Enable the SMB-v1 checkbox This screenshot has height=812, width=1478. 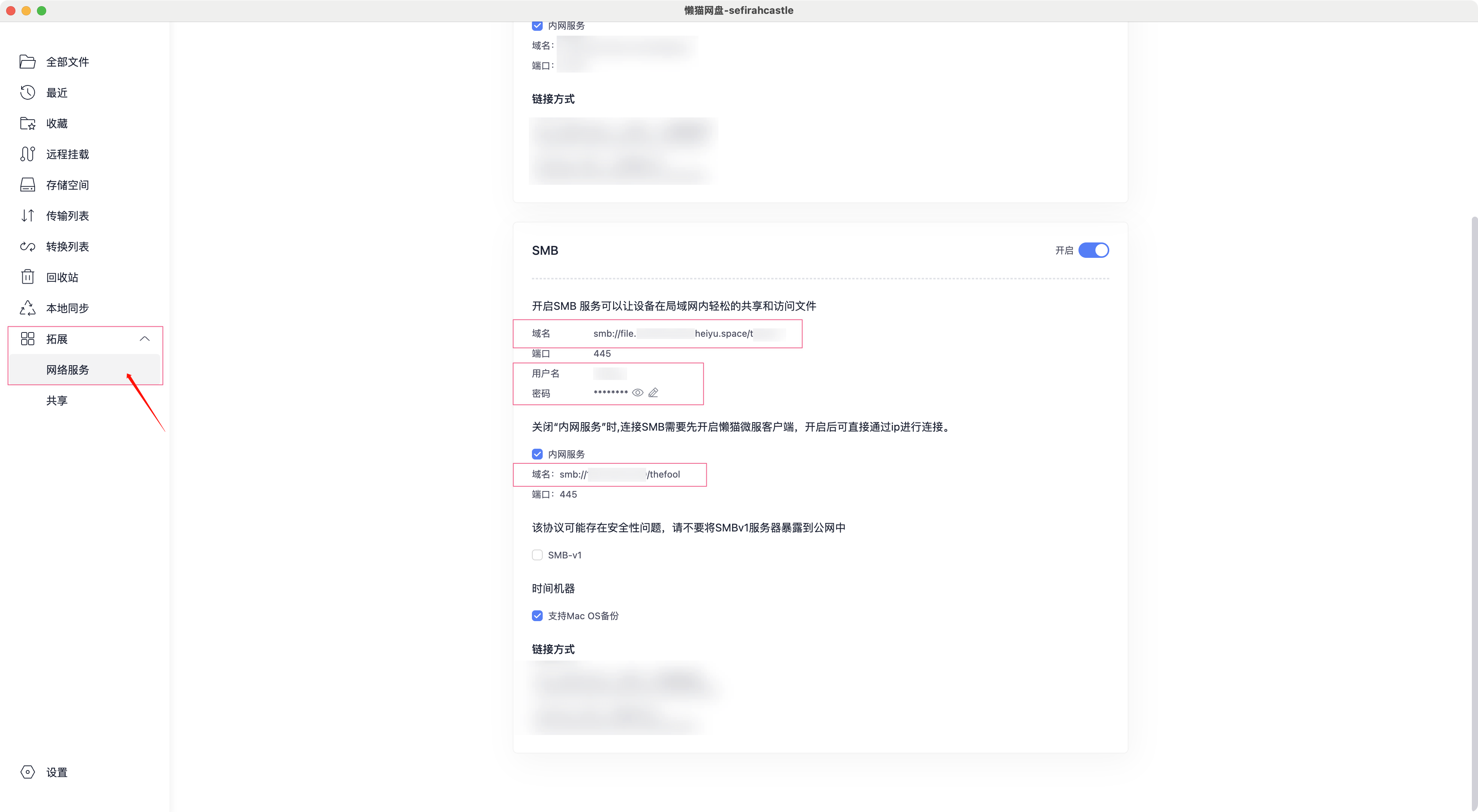[537, 555]
